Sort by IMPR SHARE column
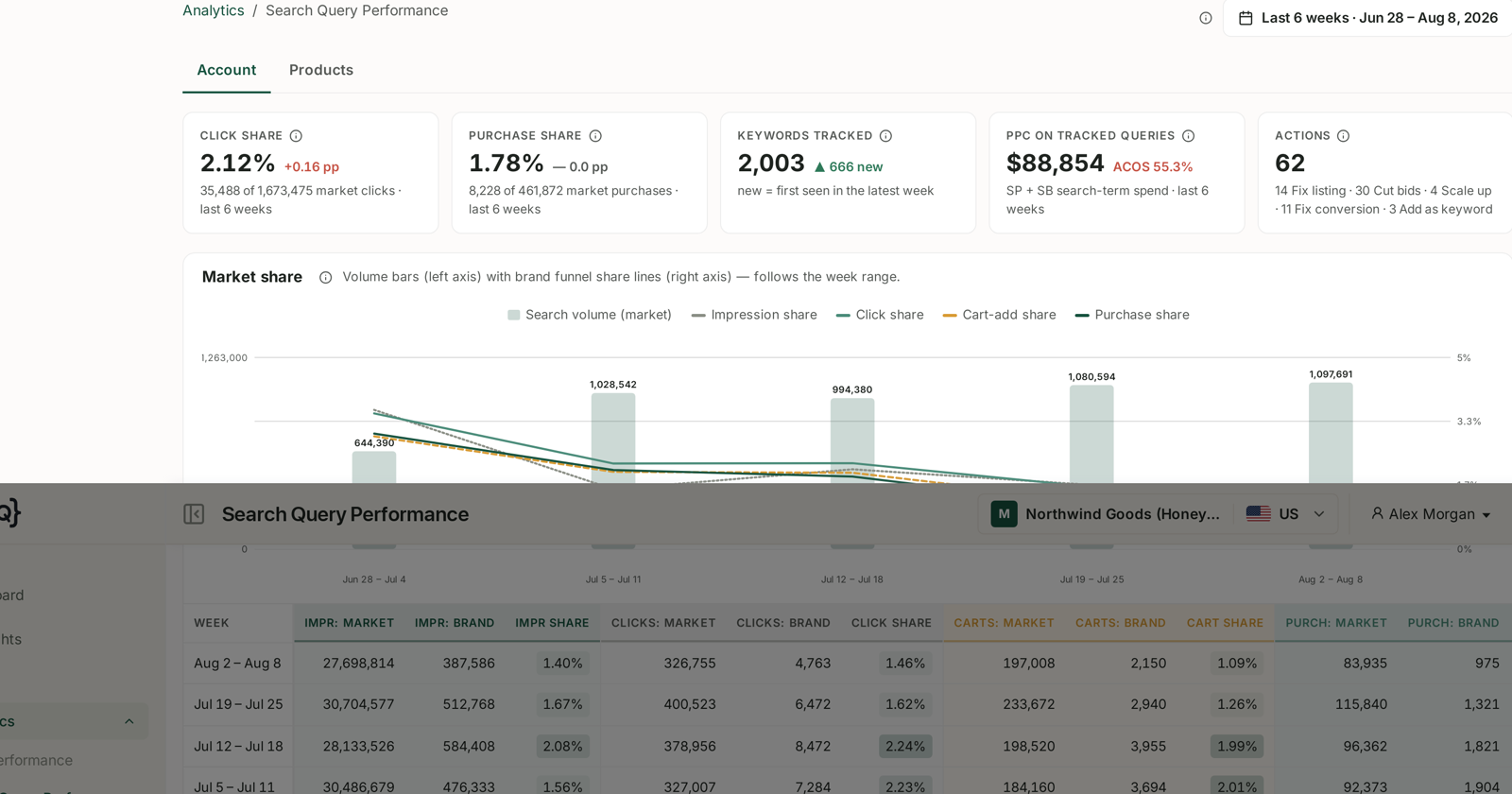This screenshot has height=794, width=1512. [552, 623]
